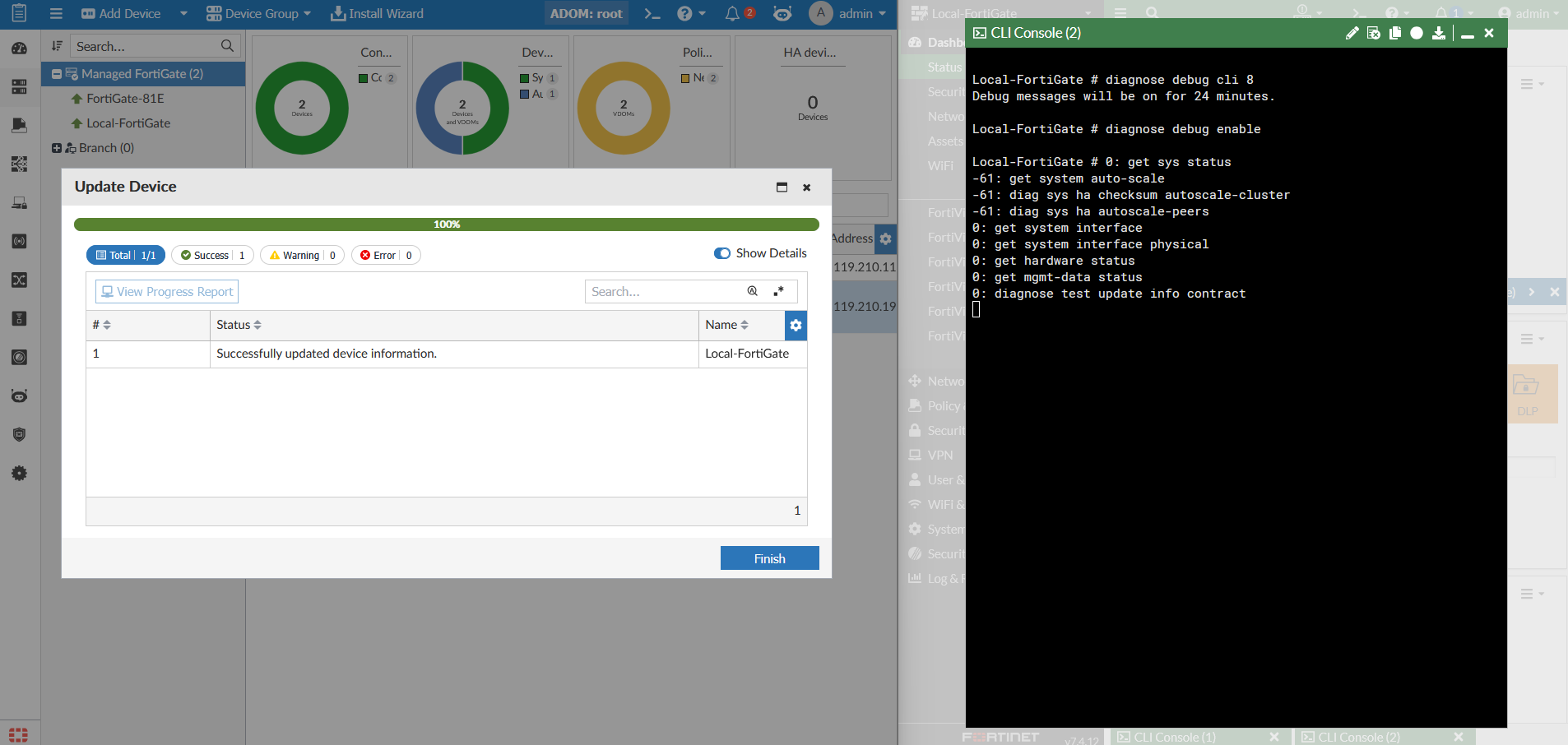Open the Add Device dropdown arrow
The height and width of the screenshot is (745, 1568).
(x=183, y=14)
